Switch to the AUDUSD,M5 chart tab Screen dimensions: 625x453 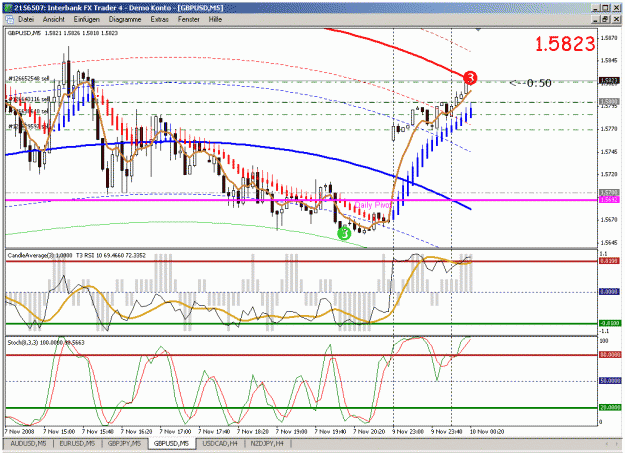28,443
